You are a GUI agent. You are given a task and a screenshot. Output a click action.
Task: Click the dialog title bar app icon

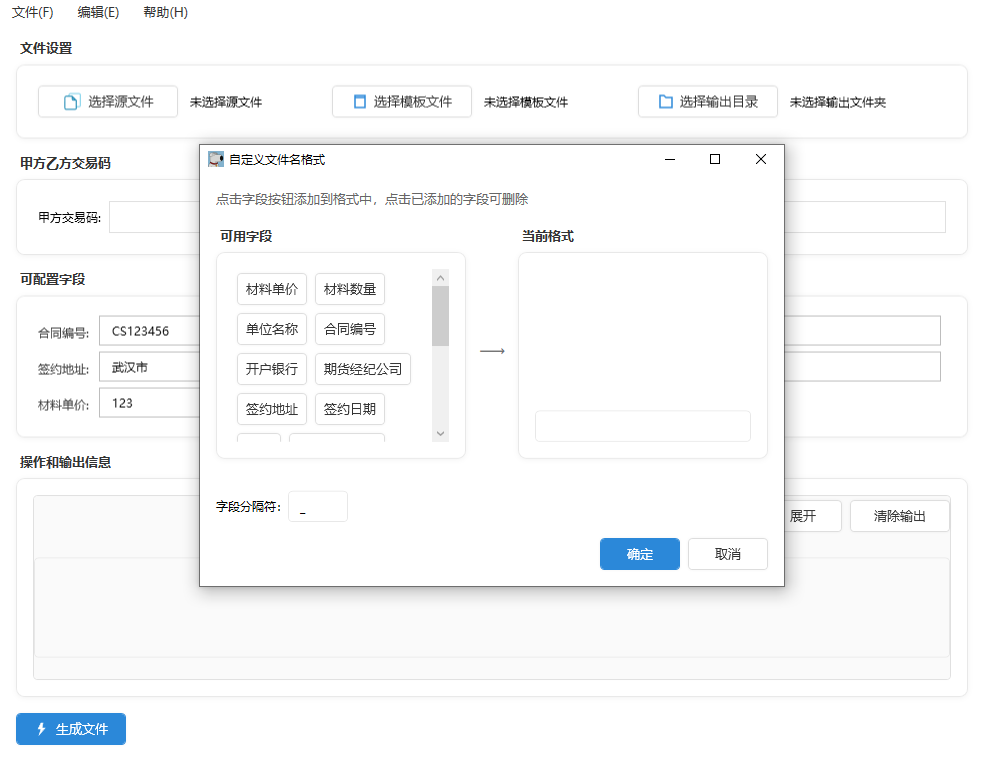pos(215,159)
